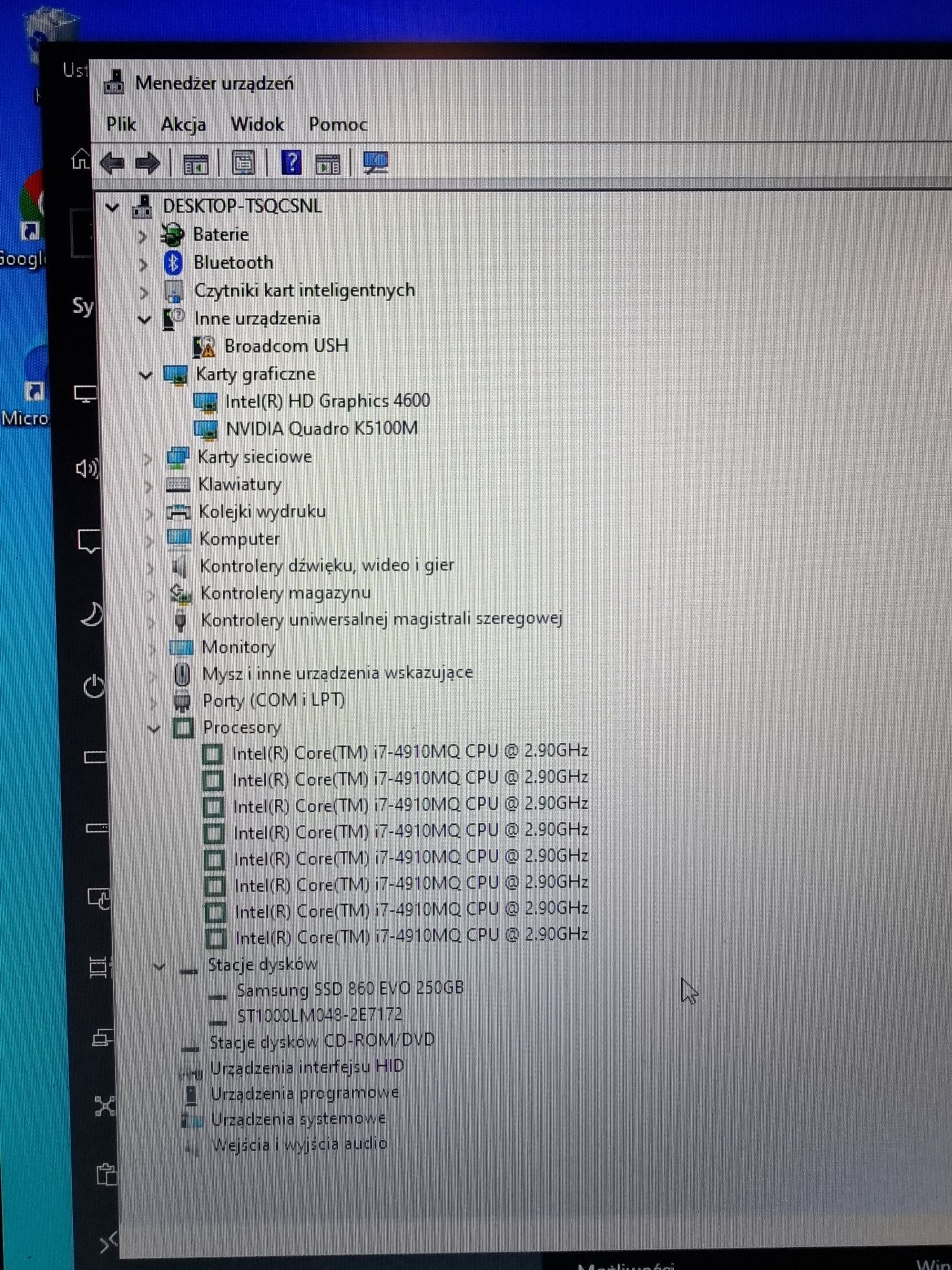Screen dimensions: 952x1270
Task: Click the Inne urządzenia unknown device icon
Action: pyautogui.click(x=173, y=319)
